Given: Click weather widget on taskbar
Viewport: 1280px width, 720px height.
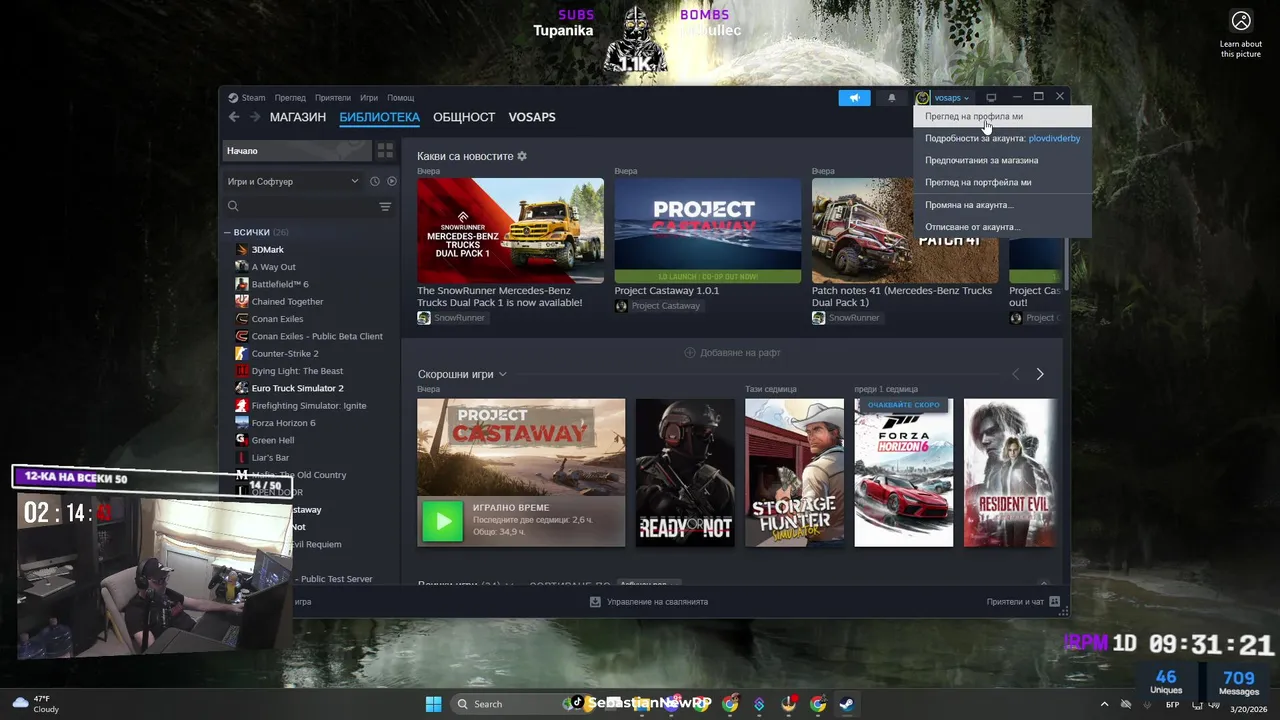Looking at the screenshot, I should pyautogui.click(x=35, y=704).
